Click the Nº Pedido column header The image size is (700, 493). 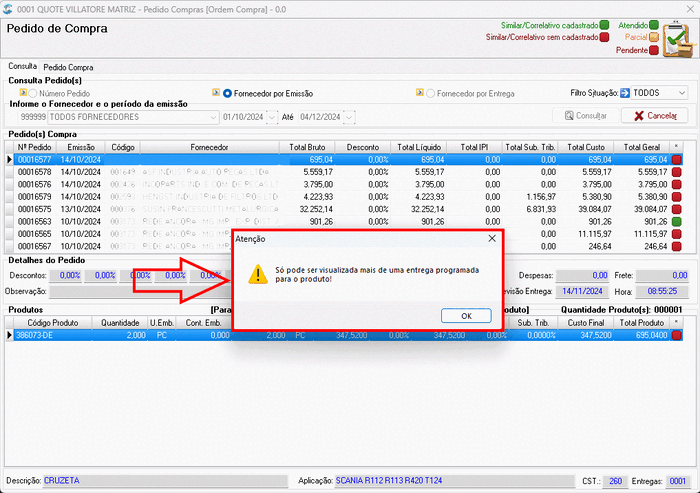click(x=34, y=147)
